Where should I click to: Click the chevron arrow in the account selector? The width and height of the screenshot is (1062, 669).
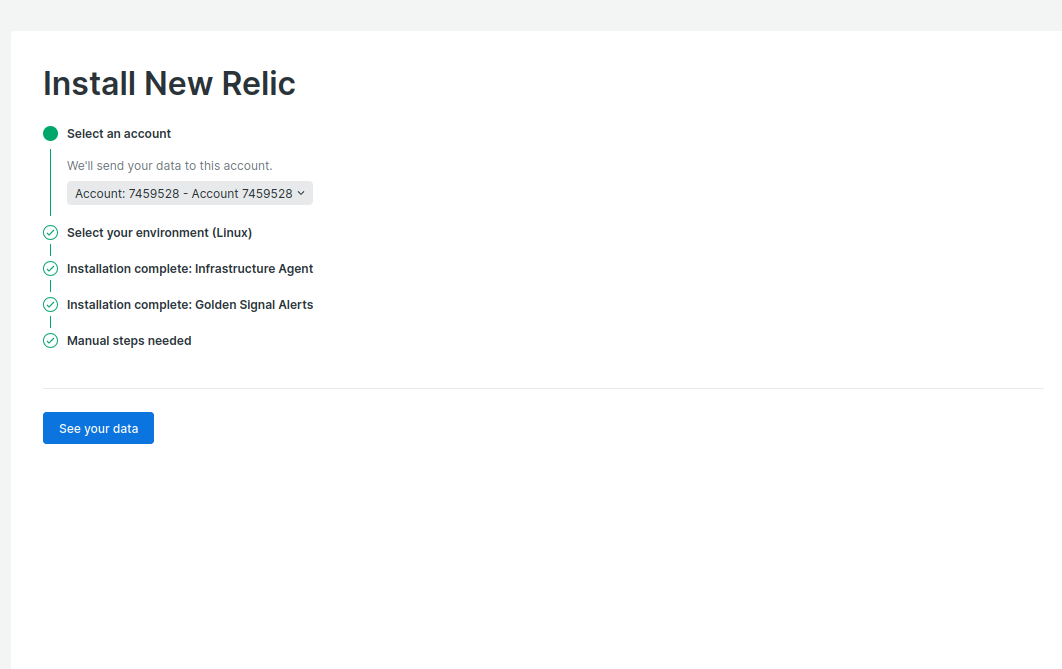(301, 193)
